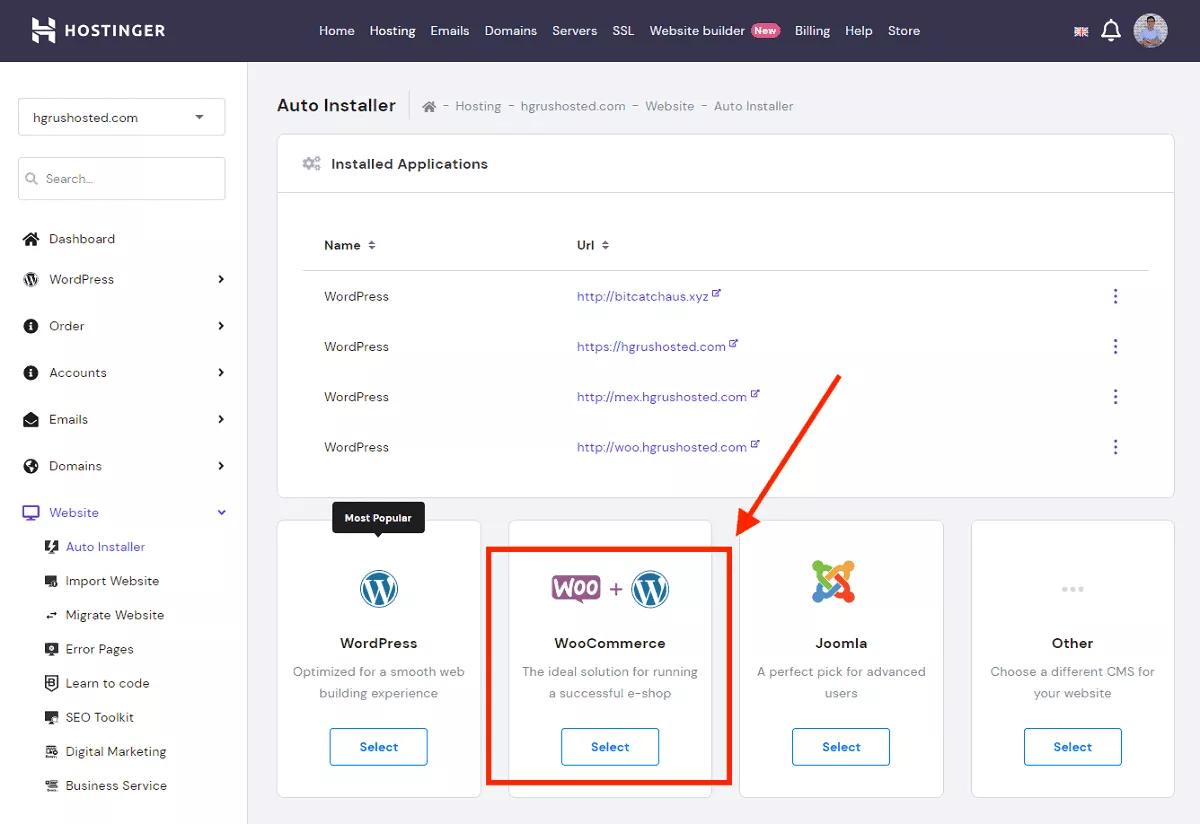
Task: Click the Domains globe icon
Action: click(30, 466)
